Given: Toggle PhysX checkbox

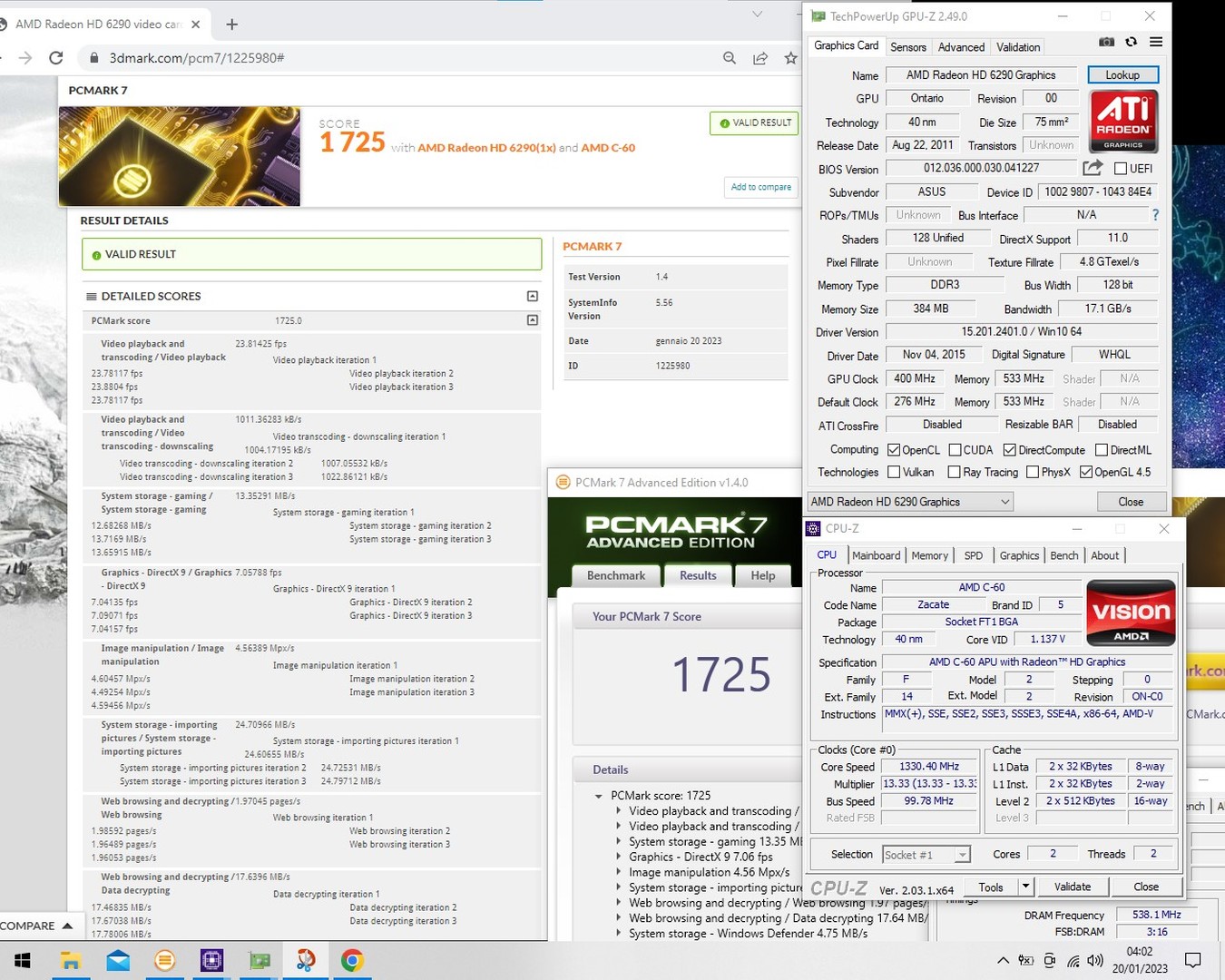Looking at the screenshot, I should (1033, 472).
